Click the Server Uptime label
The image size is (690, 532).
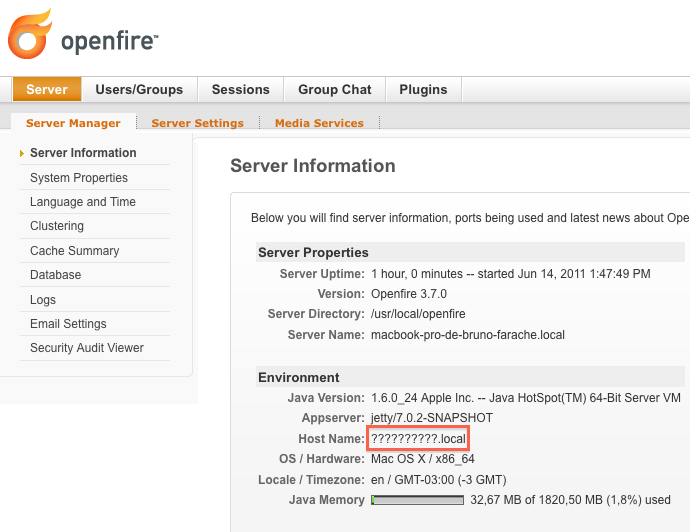322,274
